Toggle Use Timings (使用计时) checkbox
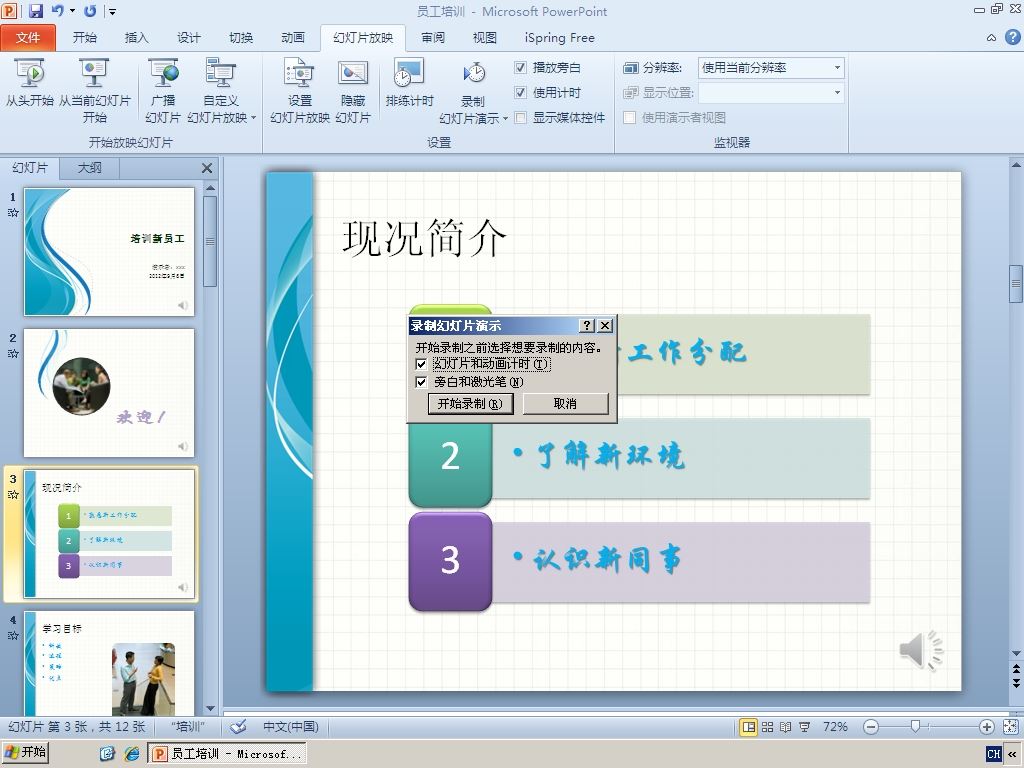 520,92
